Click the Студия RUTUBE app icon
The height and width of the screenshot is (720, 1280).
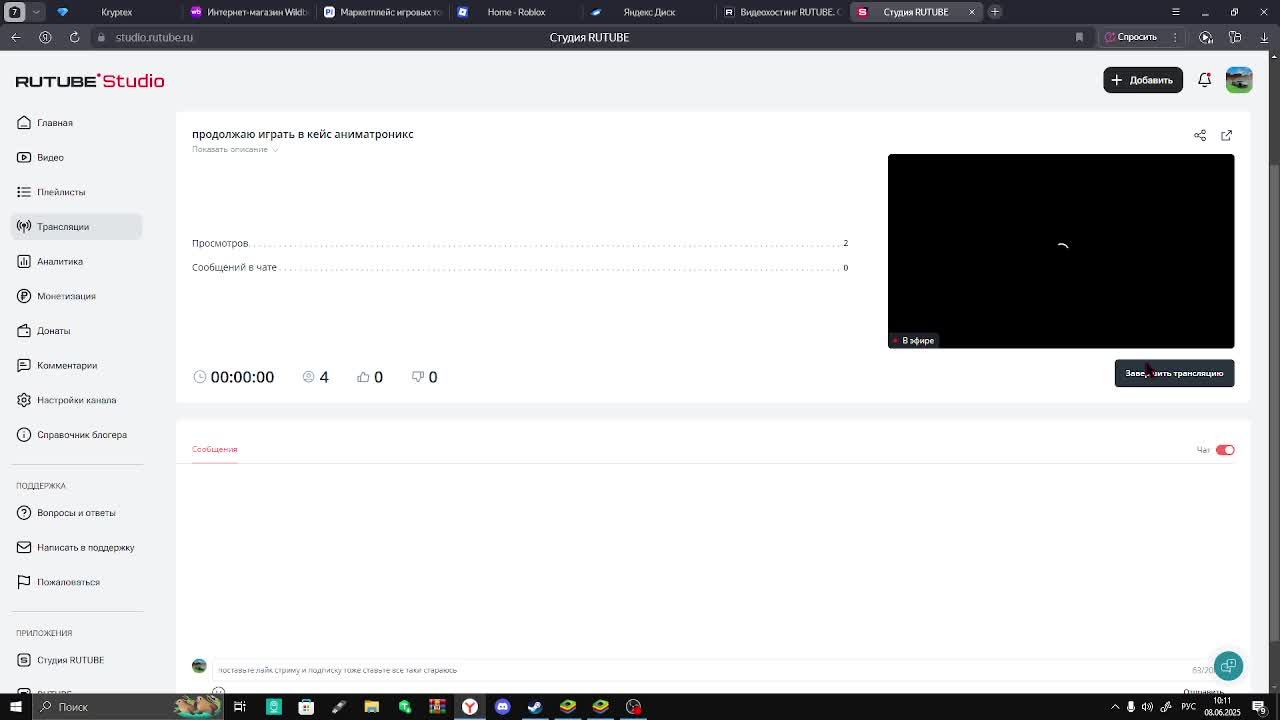[x=24, y=660]
